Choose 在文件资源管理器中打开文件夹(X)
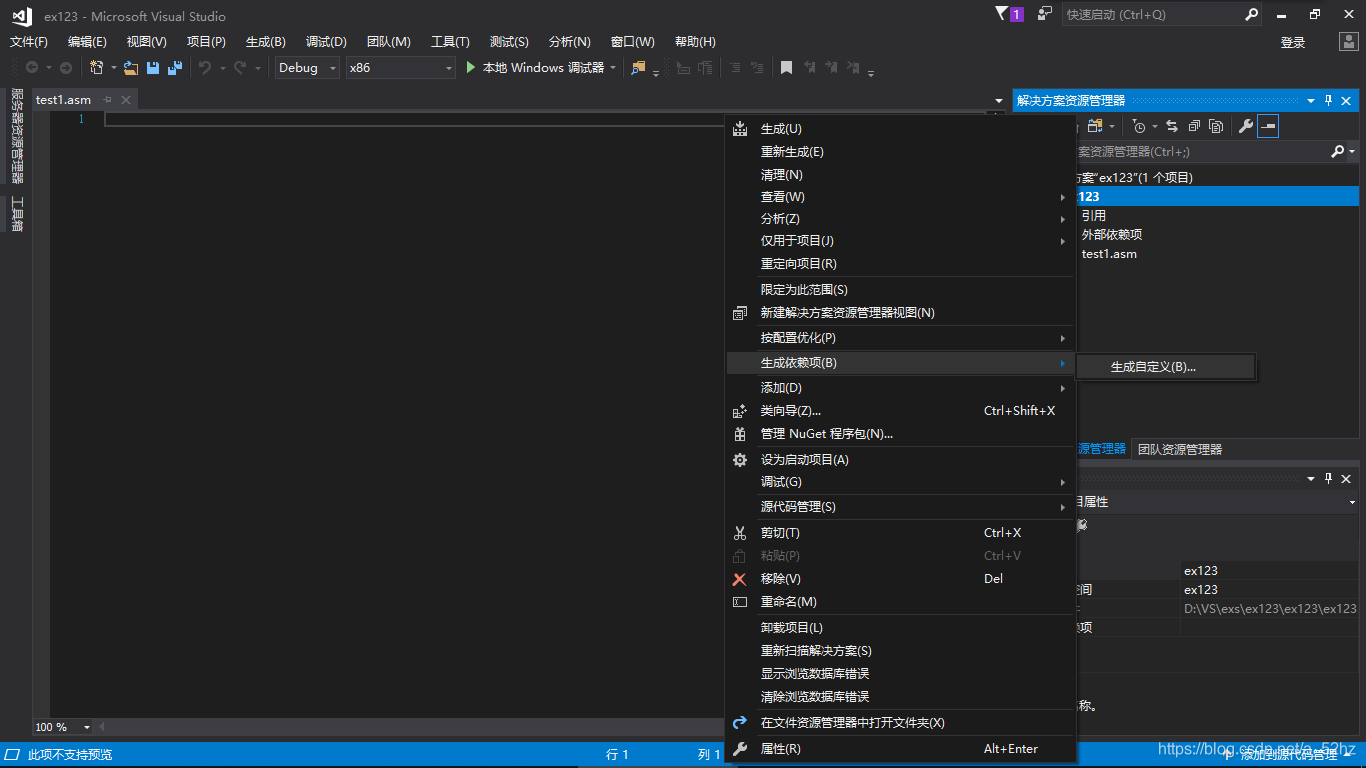 click(900, 723)
